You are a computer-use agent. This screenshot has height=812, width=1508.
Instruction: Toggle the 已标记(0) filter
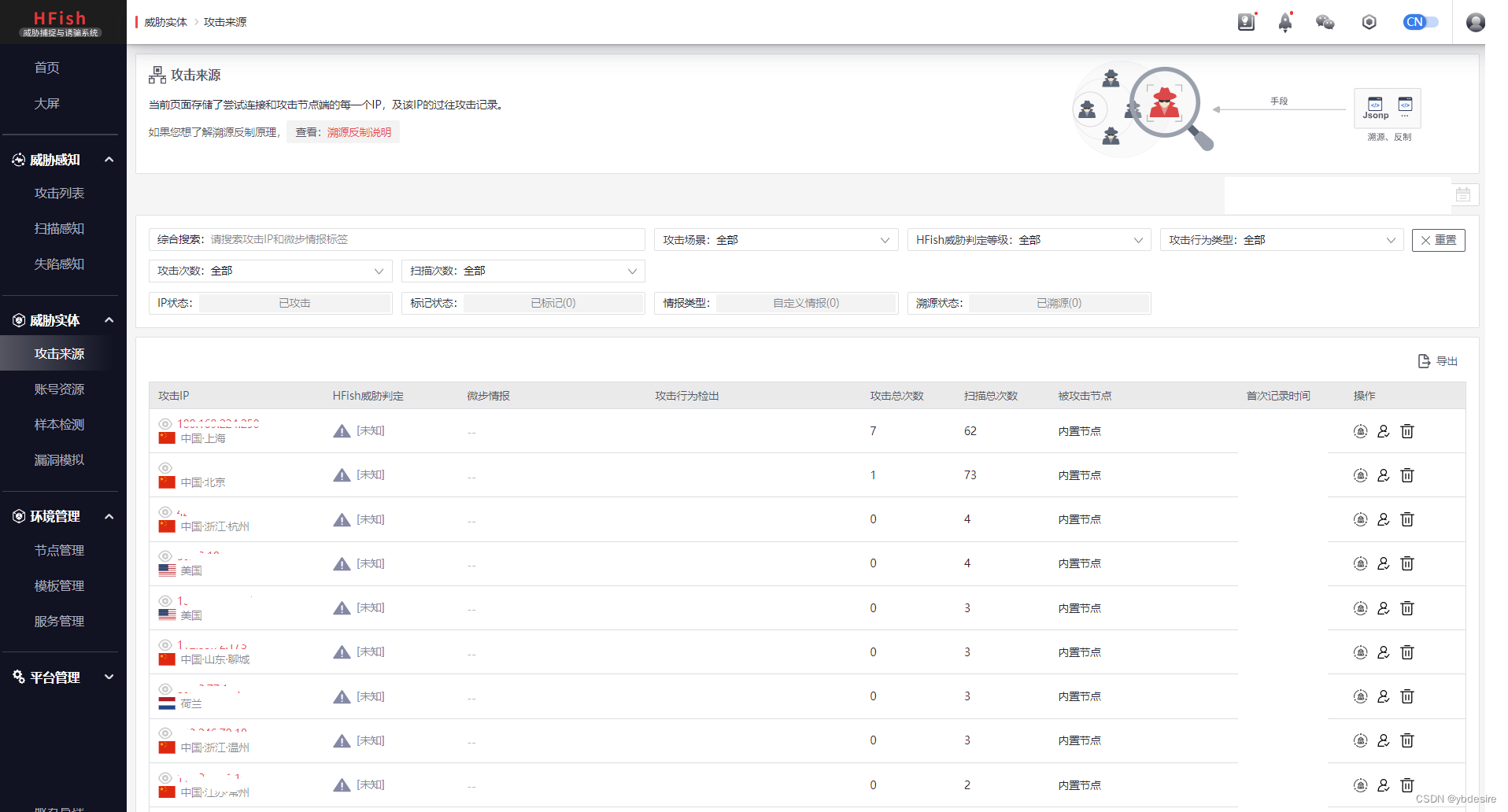coord(553,303)
